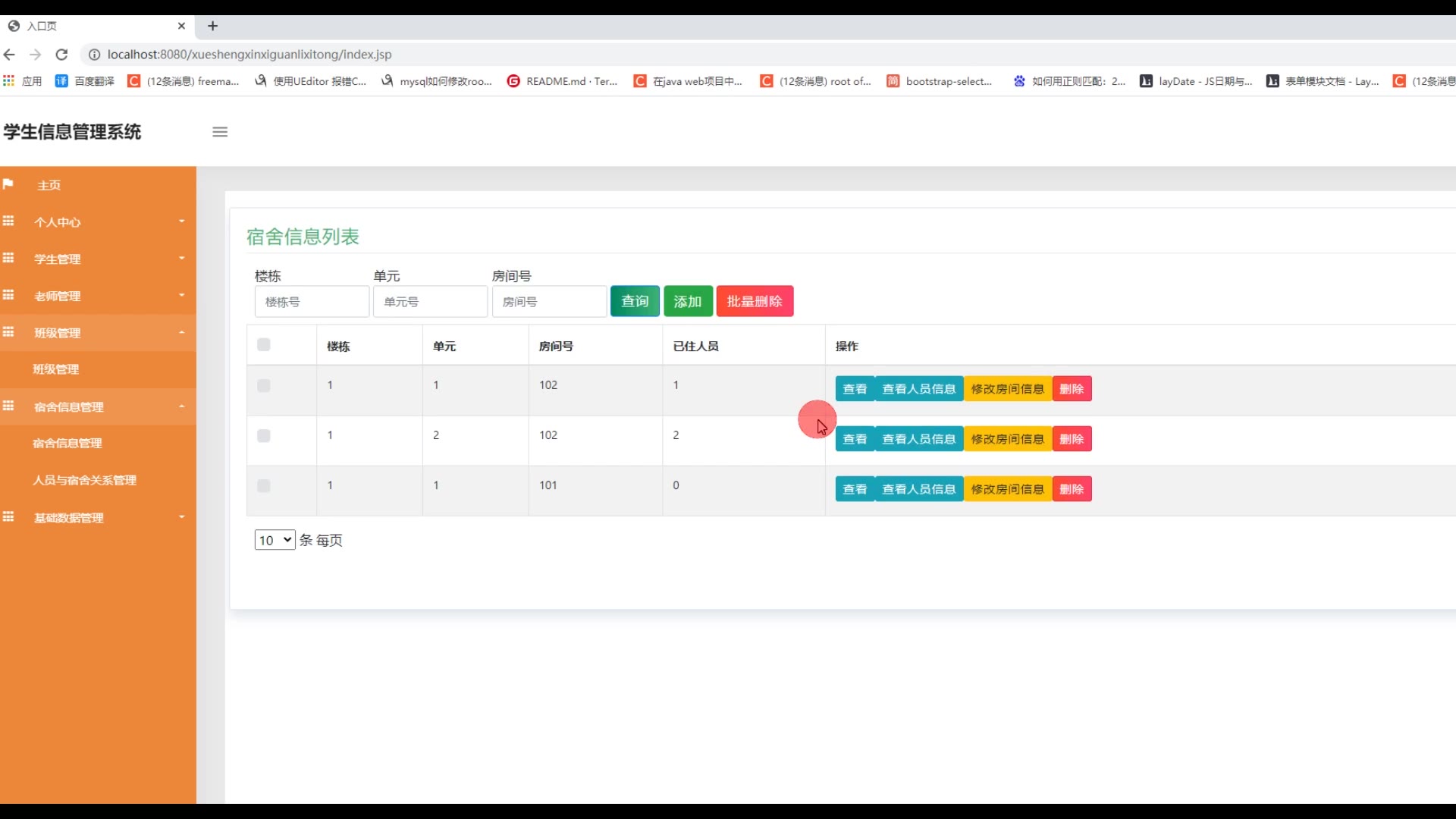Tick checkbox for unit 2 room 102 row
This screenshot has width=1456, height=819.
point(264,436)
